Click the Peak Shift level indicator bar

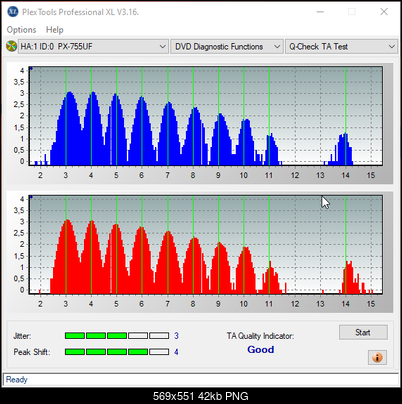click(x=117, y=352)
